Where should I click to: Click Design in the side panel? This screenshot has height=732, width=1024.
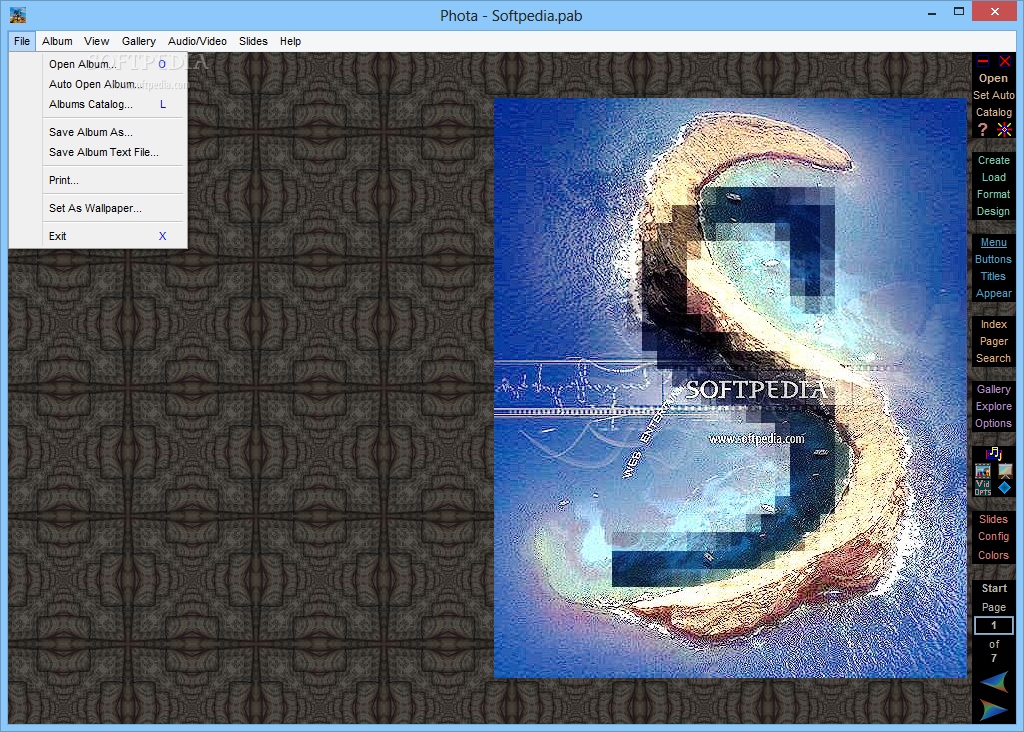pos(993,211)
